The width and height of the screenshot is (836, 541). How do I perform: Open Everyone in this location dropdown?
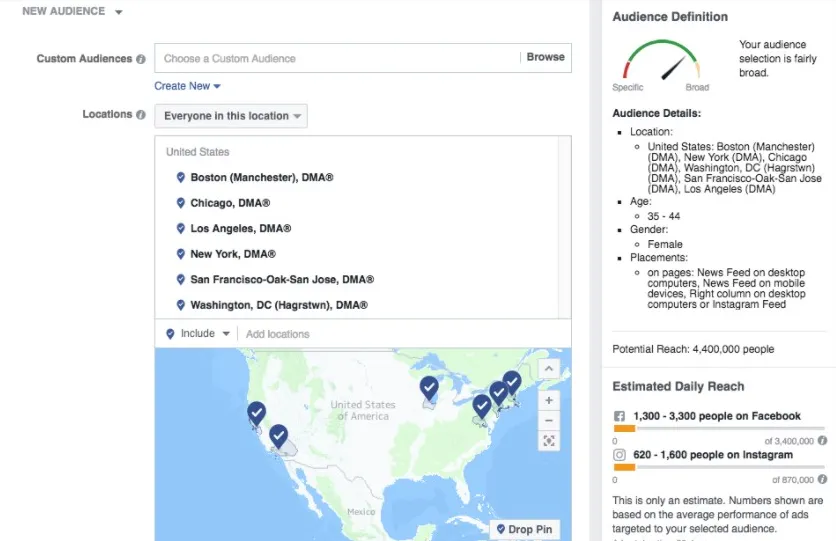[231, 116]
